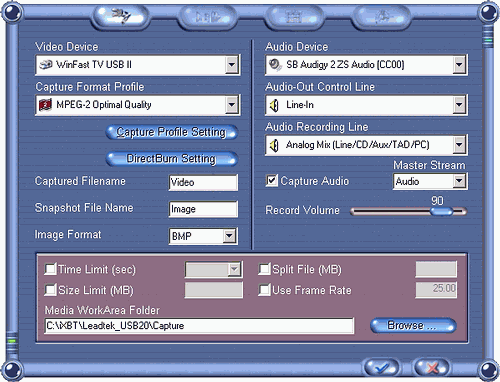Image resolution: width=500 pixels, height=382 pixels.
Task: Click the Record Volume slider track left end
Action: point(354,211)
